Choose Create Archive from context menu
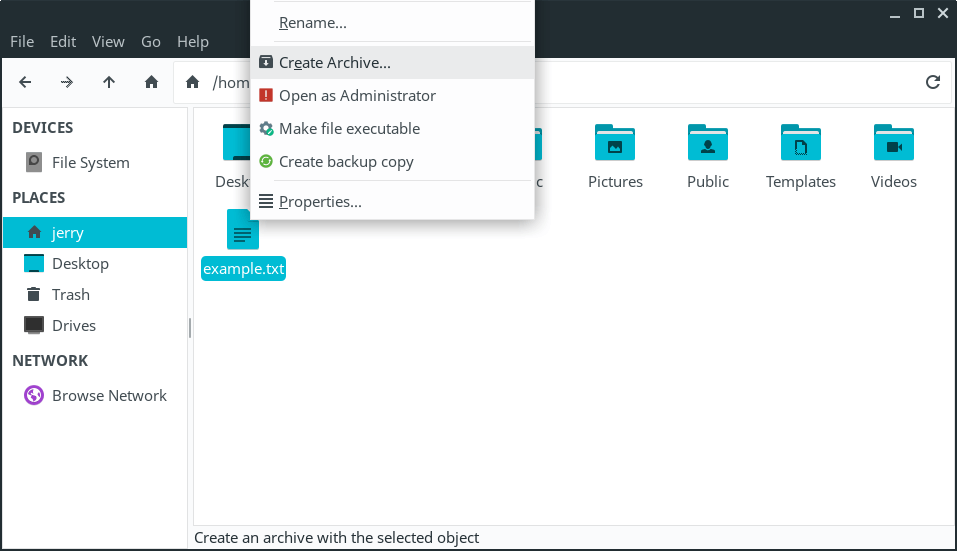 point(335,63)
